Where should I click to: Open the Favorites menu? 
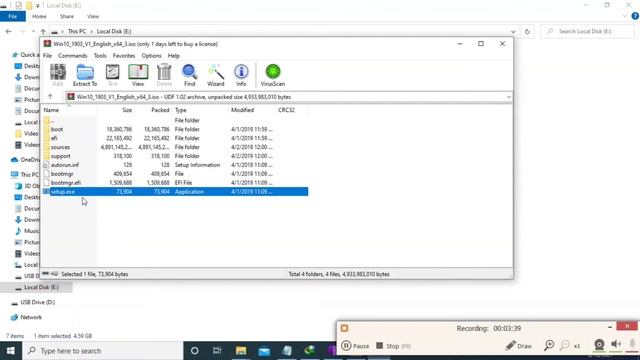pyautogui.click(x=124, y=56)
